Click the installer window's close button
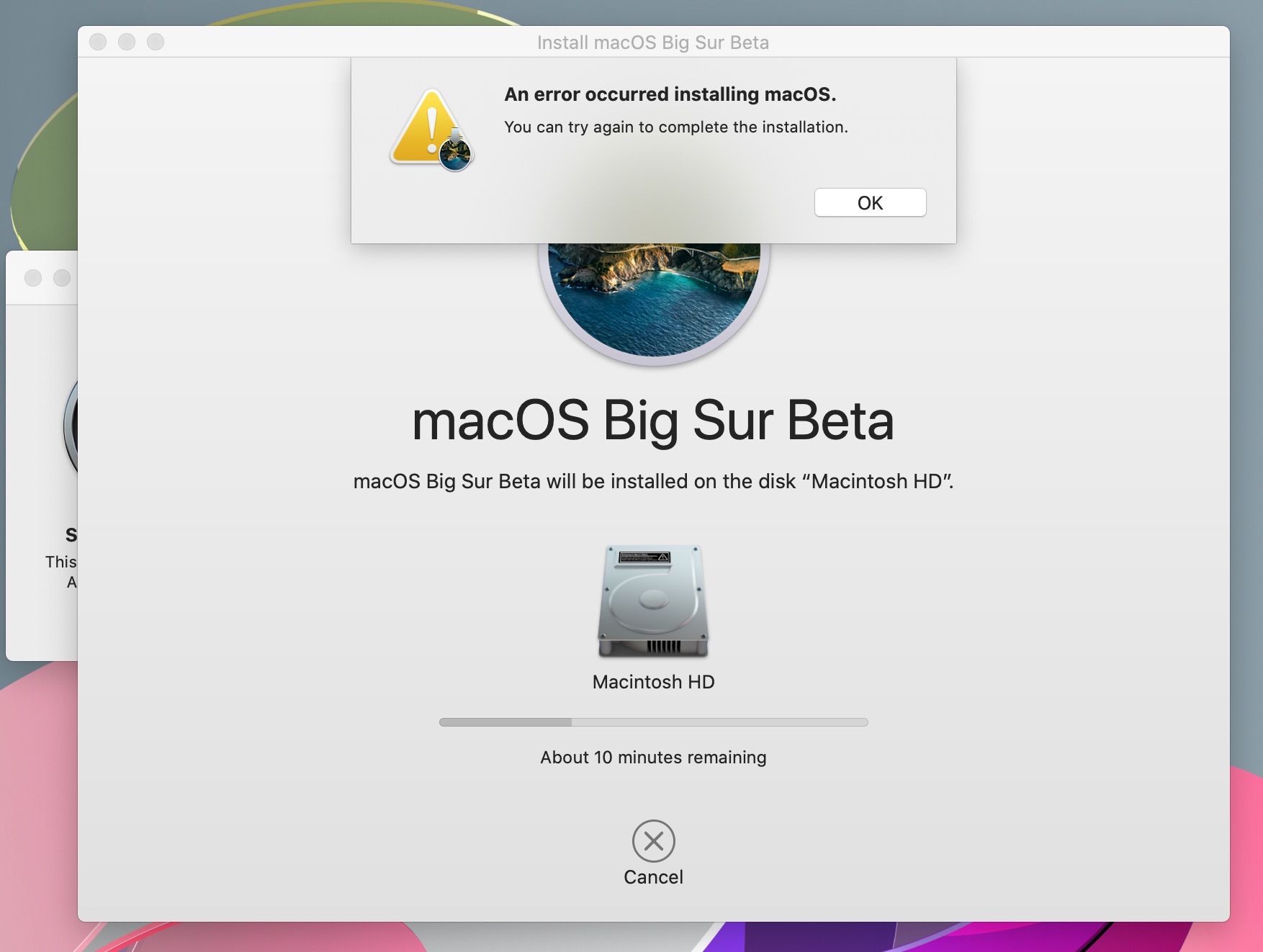 pyautogui.click(x=98, y=42)
